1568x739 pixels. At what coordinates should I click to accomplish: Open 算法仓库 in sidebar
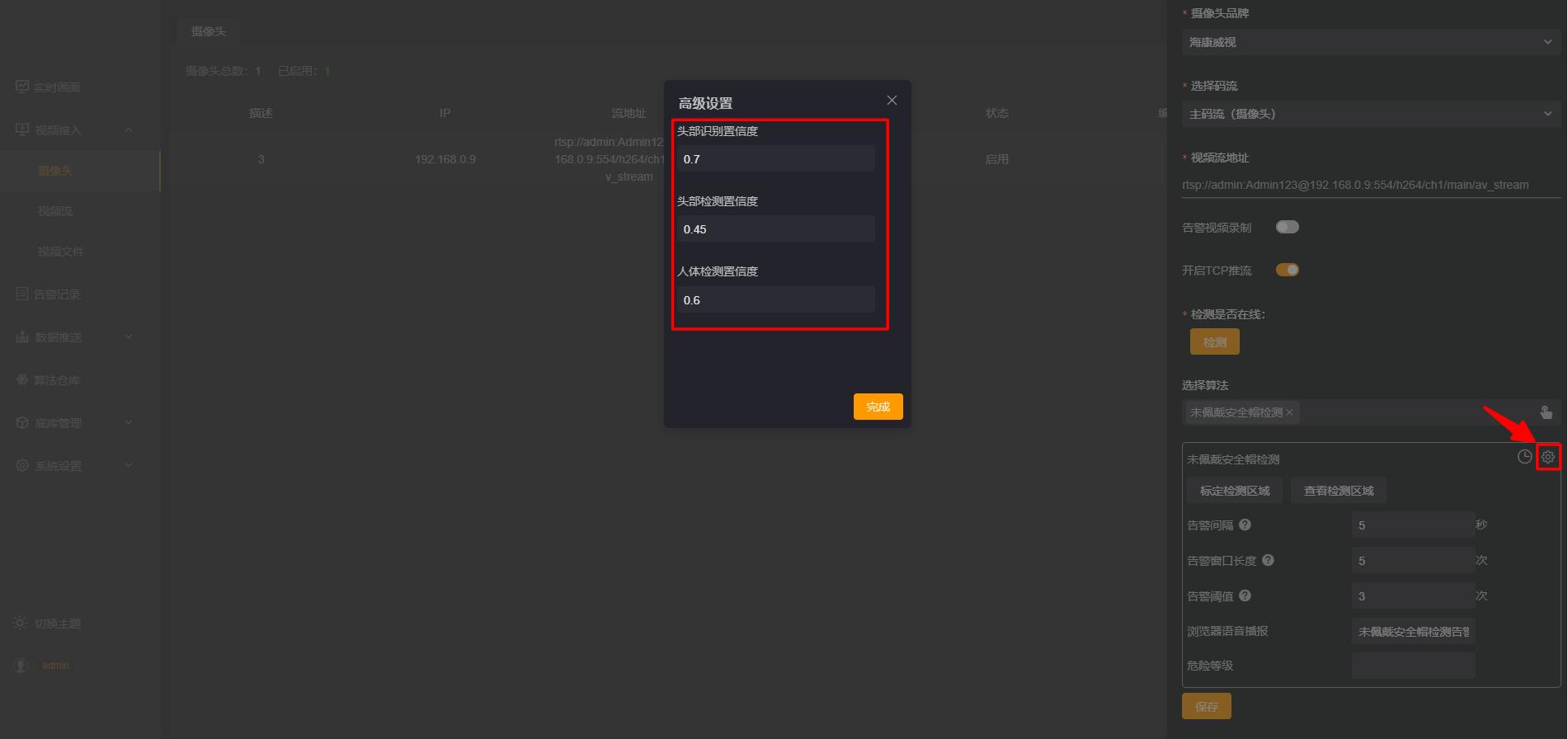57,380
